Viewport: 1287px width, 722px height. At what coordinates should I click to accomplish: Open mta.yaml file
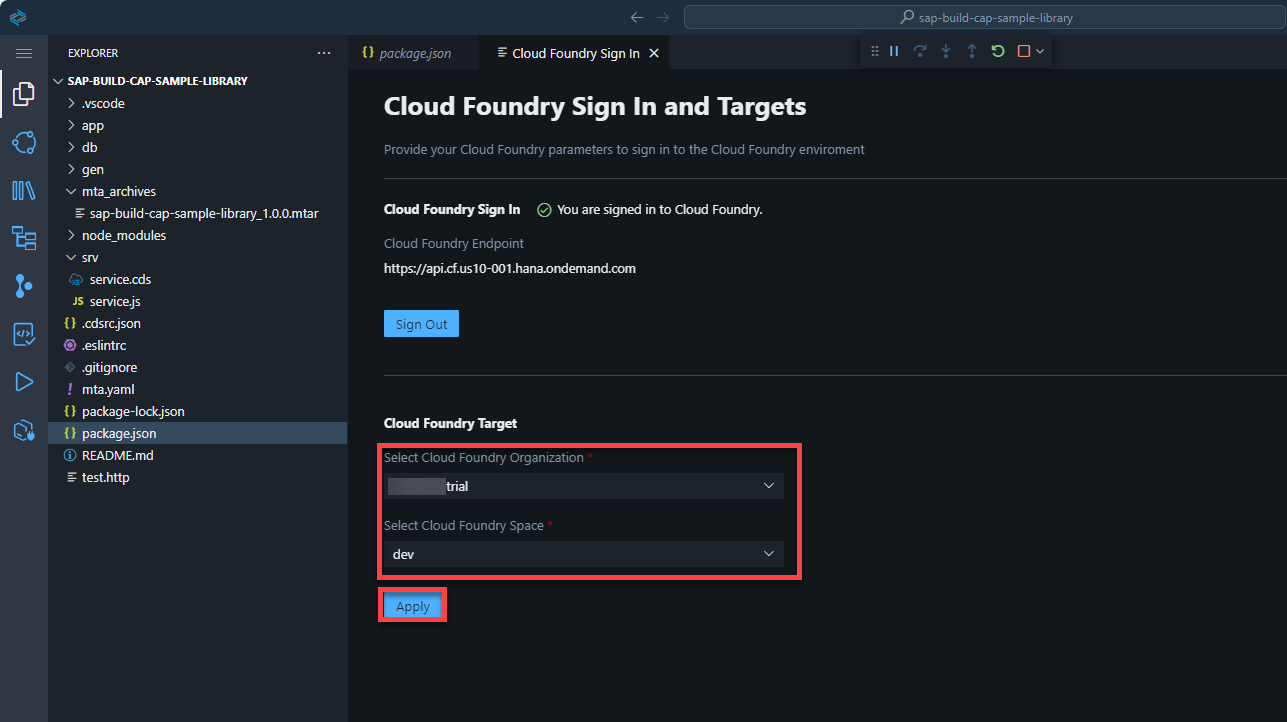(x=197, y=389)
